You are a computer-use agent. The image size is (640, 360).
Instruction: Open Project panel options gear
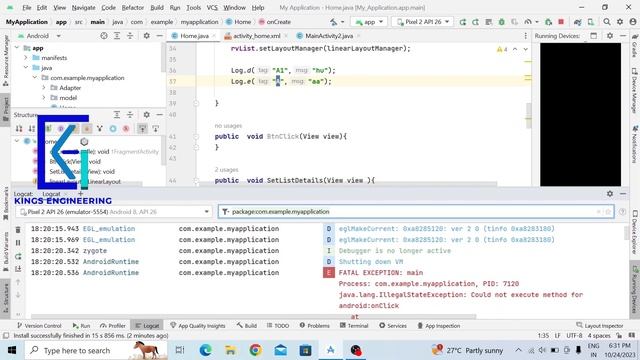147,36
